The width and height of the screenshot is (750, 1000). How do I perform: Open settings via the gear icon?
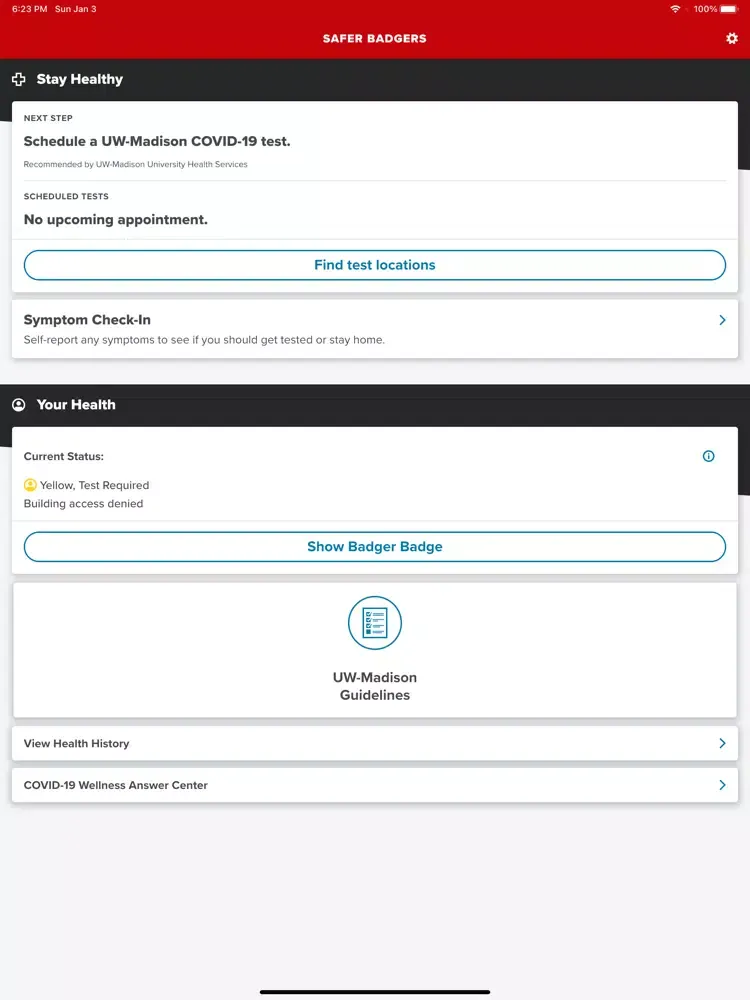[732, 38]
